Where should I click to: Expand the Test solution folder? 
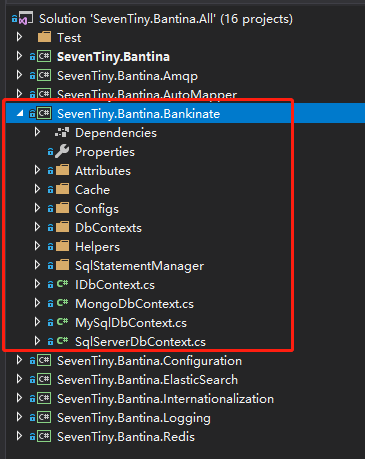coord(19,37)
